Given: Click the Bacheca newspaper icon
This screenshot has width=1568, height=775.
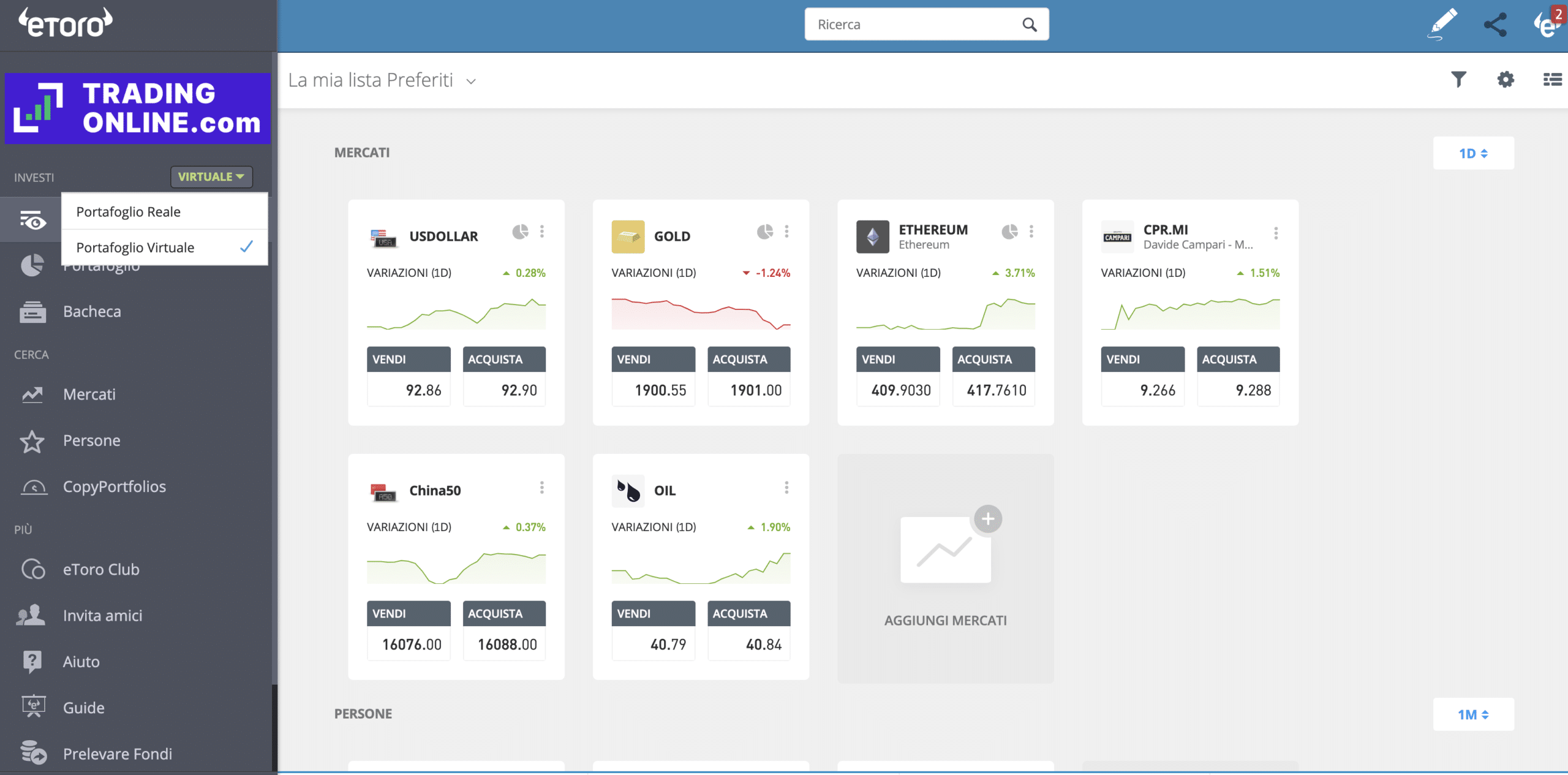Looking at the screenshot, I should (x=32, y=312).
